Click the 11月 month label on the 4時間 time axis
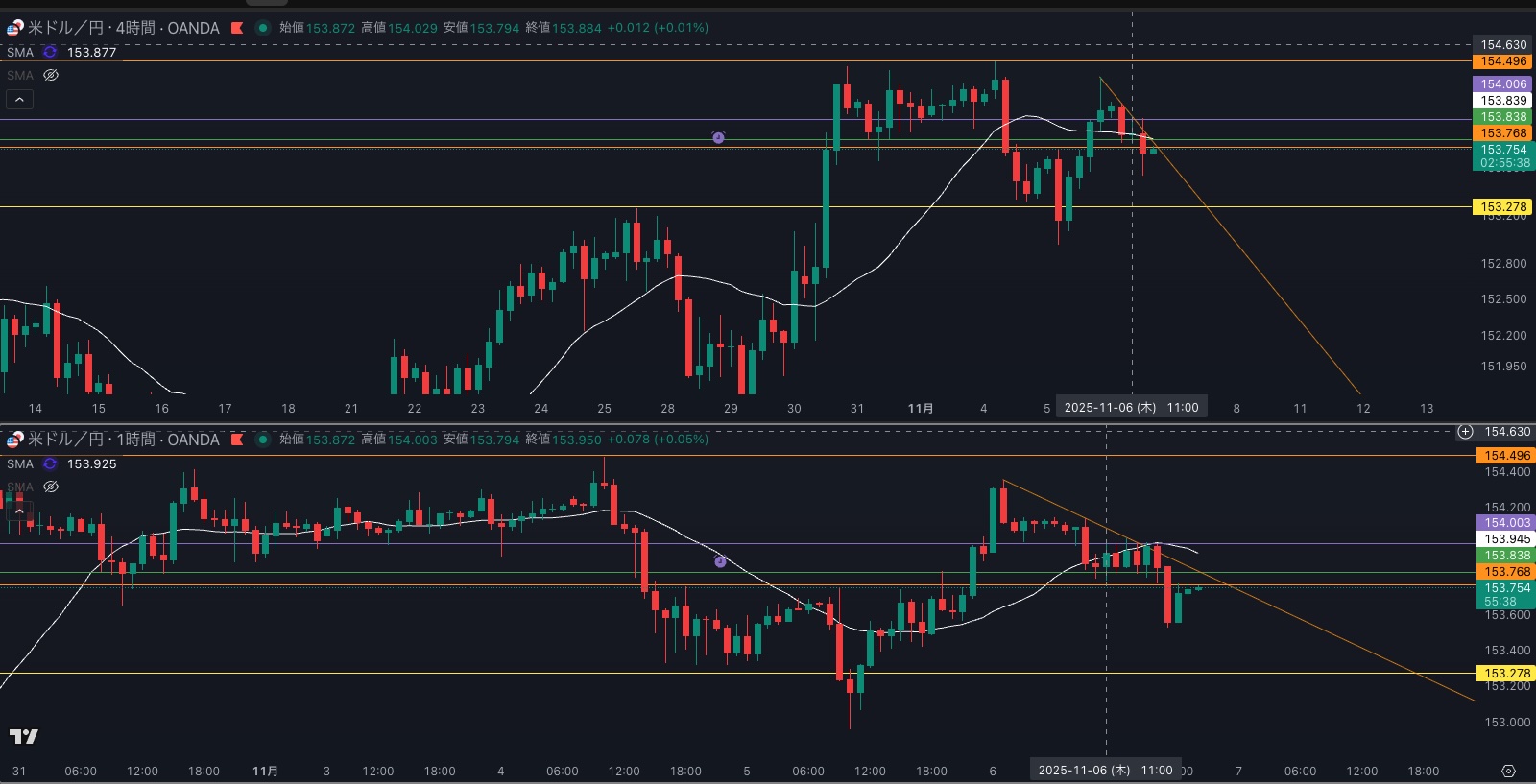This screenshot has height=784, width=1536. point(921,409)
